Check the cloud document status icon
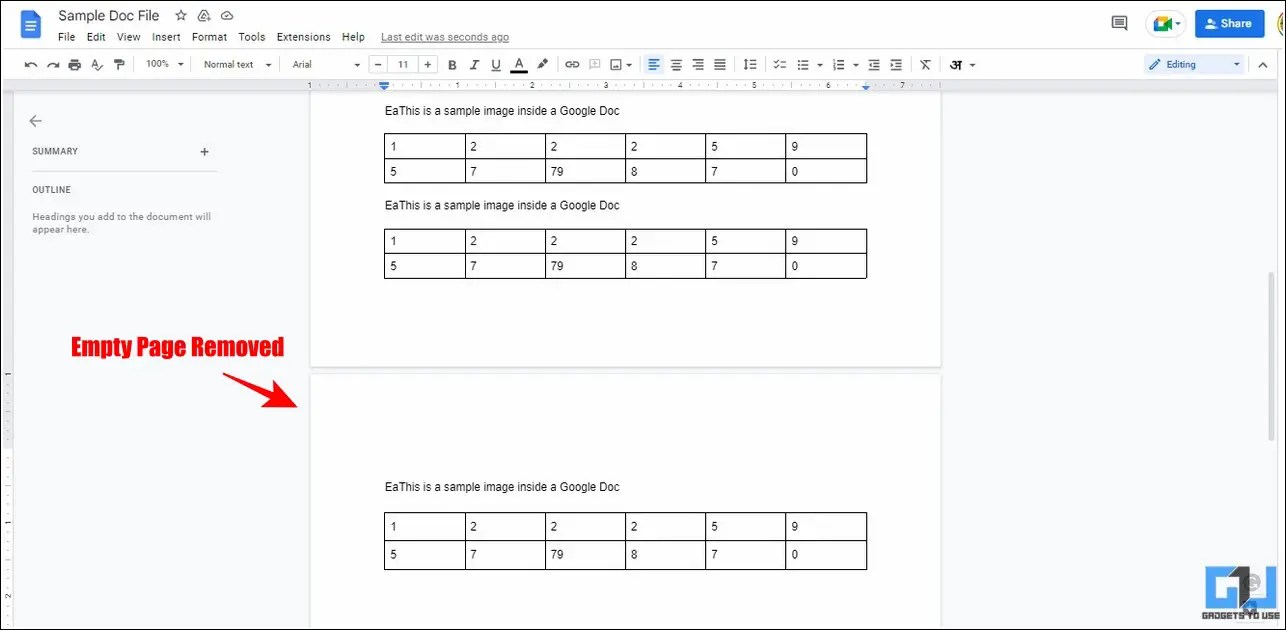The image size is (1286, 630). (x=227, y=16)
